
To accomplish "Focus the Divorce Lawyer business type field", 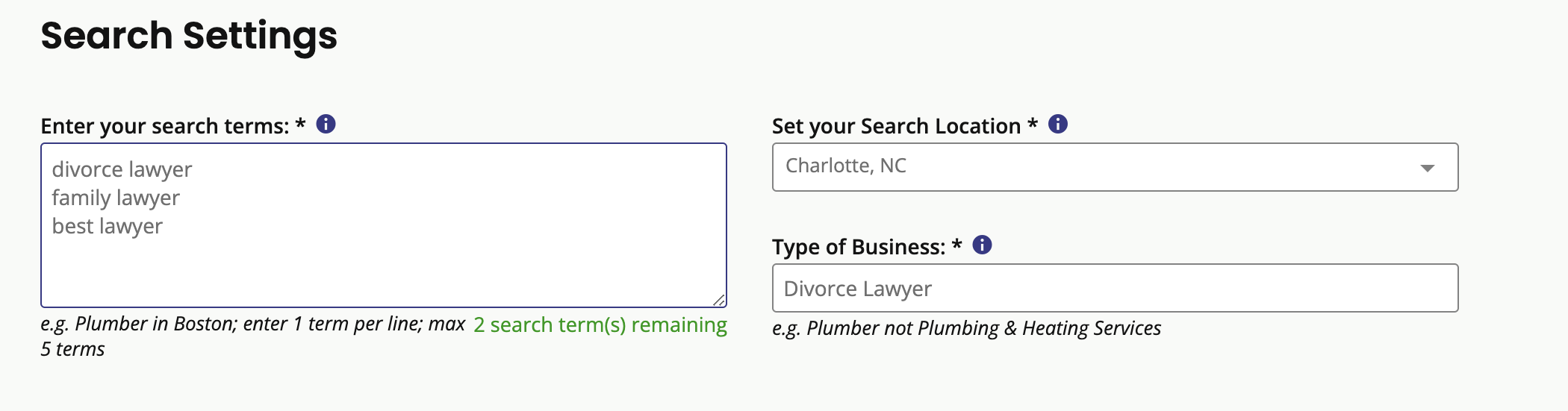I will (1115, 288).
